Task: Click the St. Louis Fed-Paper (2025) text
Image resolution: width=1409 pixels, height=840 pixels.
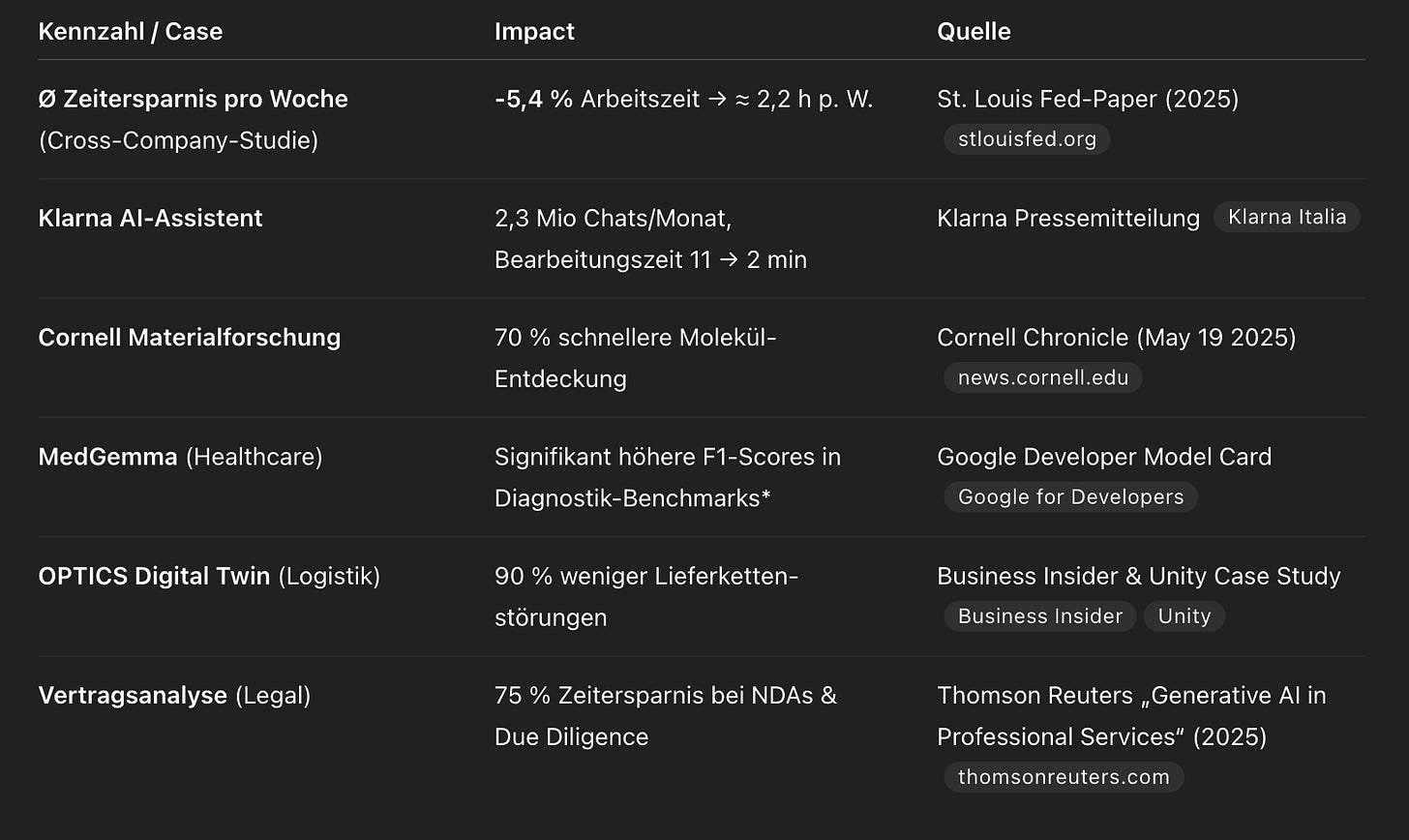Action: tap(1088, 99)
